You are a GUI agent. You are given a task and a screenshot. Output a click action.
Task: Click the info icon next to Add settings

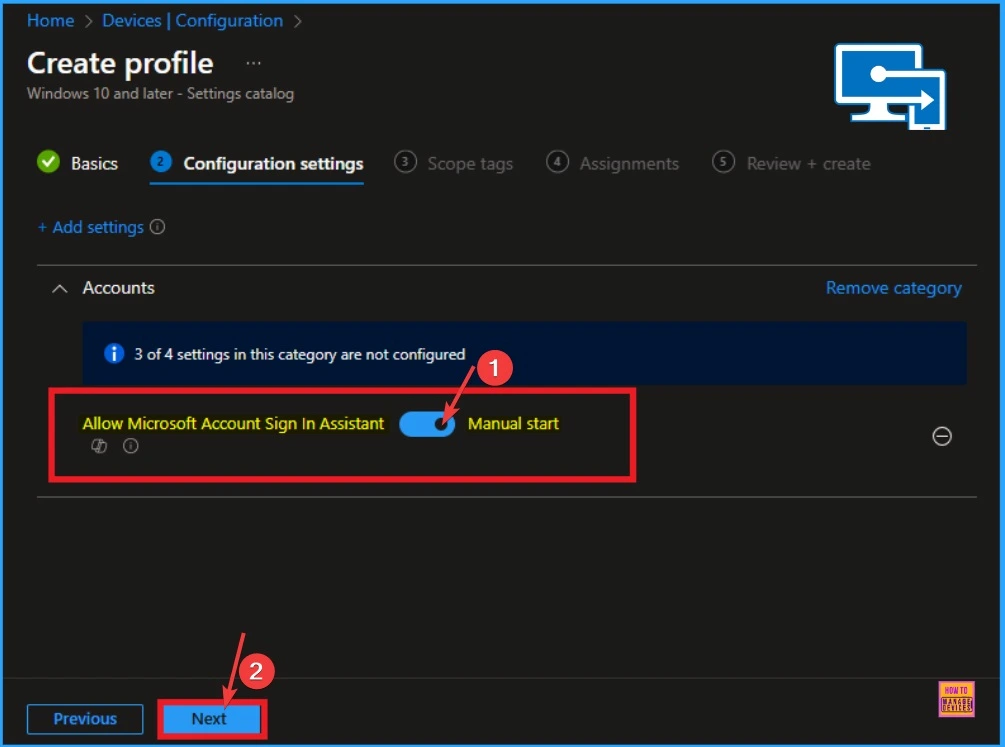click(x=157, y=227)
